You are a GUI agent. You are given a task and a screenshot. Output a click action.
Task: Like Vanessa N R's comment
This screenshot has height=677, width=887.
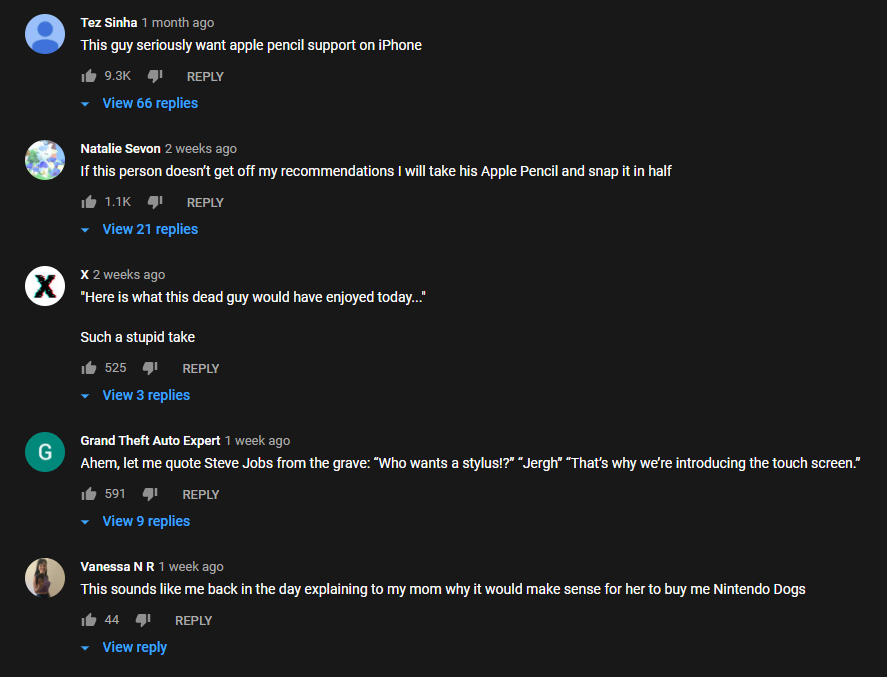[x=89, y=620]
